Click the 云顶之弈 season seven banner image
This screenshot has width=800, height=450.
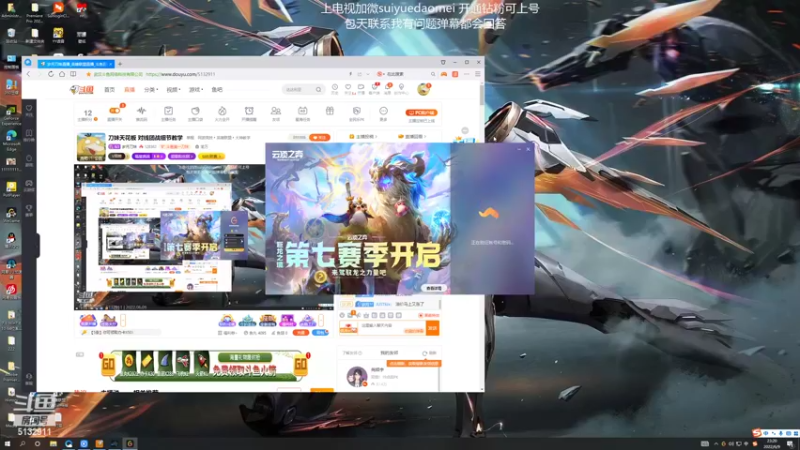click(358, 218)
